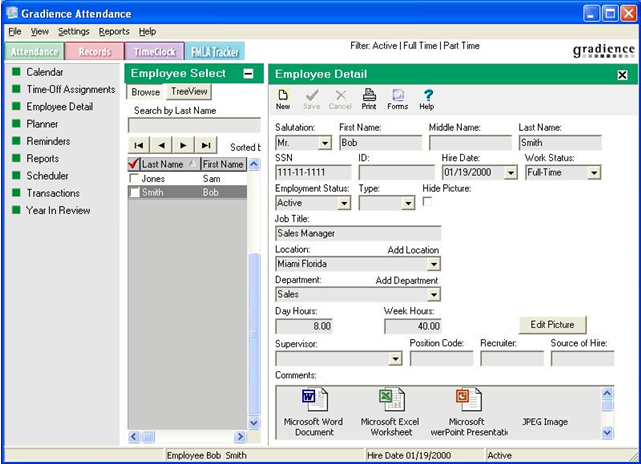Open the Work Status dropdown
This screenshot has height=464, width=641.
coord(594,173)
